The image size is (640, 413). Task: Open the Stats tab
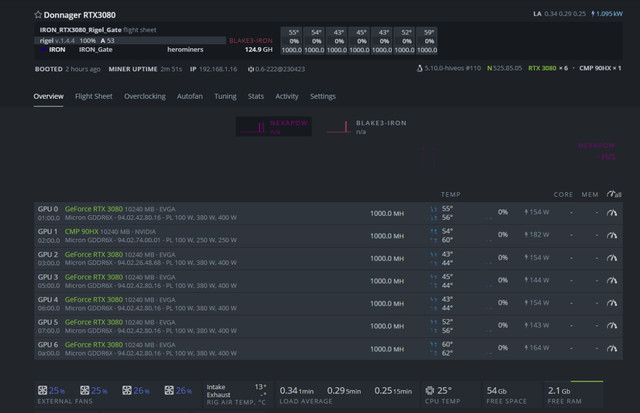(x=256, y=96)
